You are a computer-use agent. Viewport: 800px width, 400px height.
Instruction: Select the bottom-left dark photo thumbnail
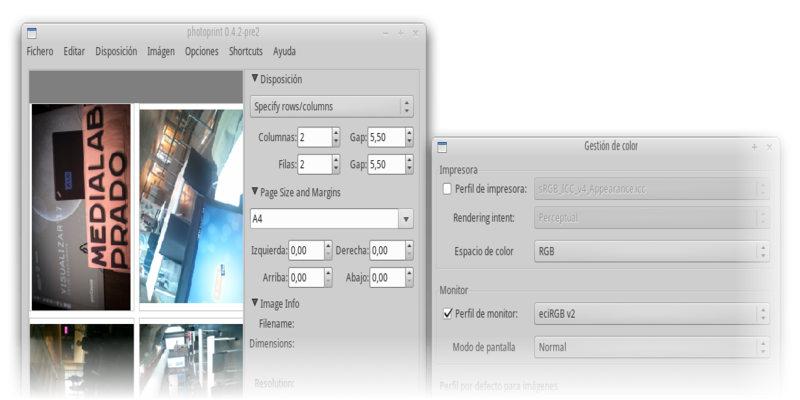pos(82,360)
